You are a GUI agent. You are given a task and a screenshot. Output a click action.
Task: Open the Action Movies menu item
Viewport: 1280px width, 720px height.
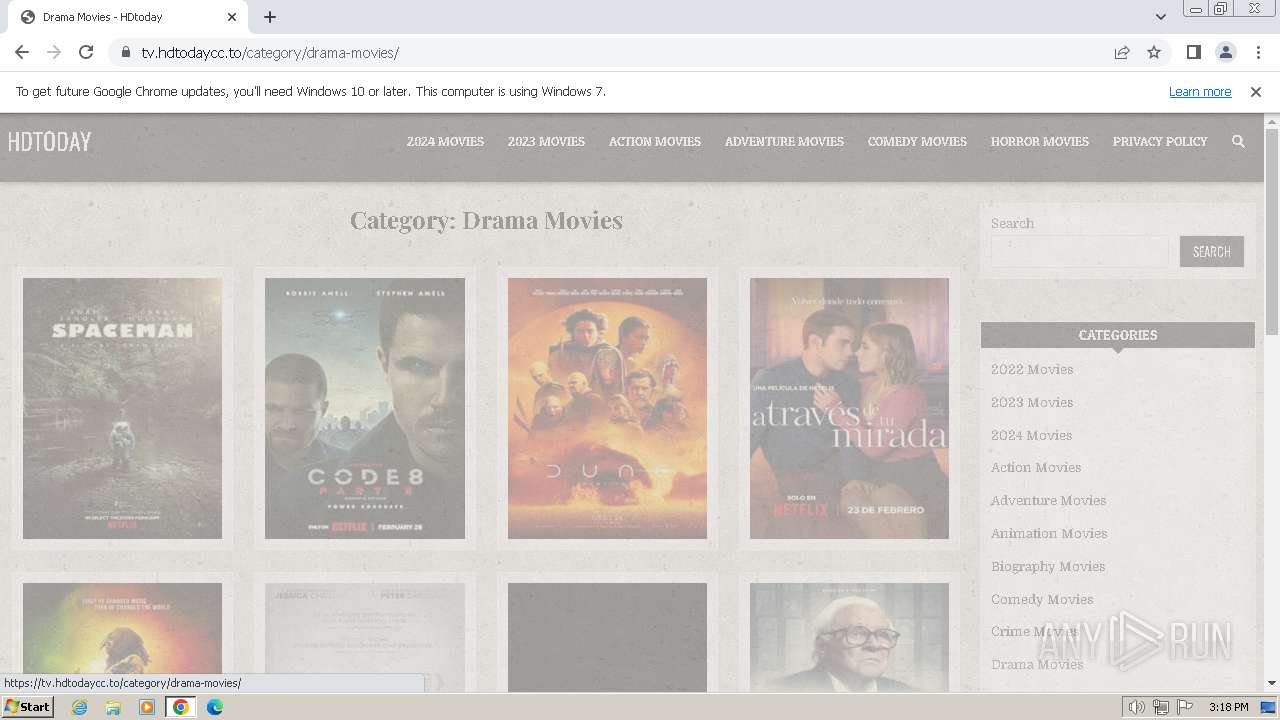tap(655, 142)
